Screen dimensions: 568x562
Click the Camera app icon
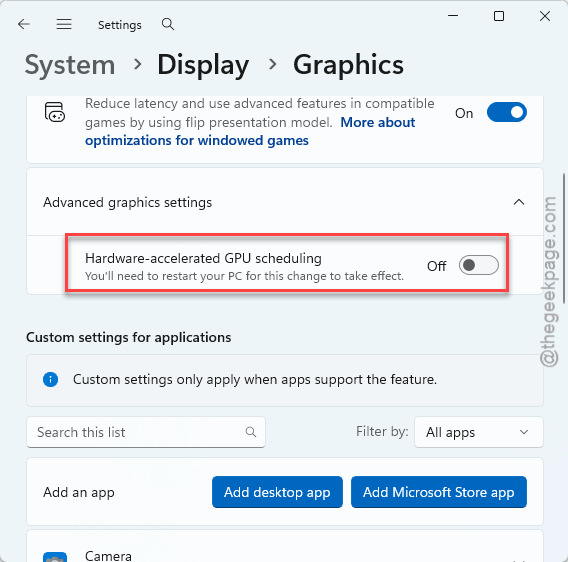[x=55, y=557]
